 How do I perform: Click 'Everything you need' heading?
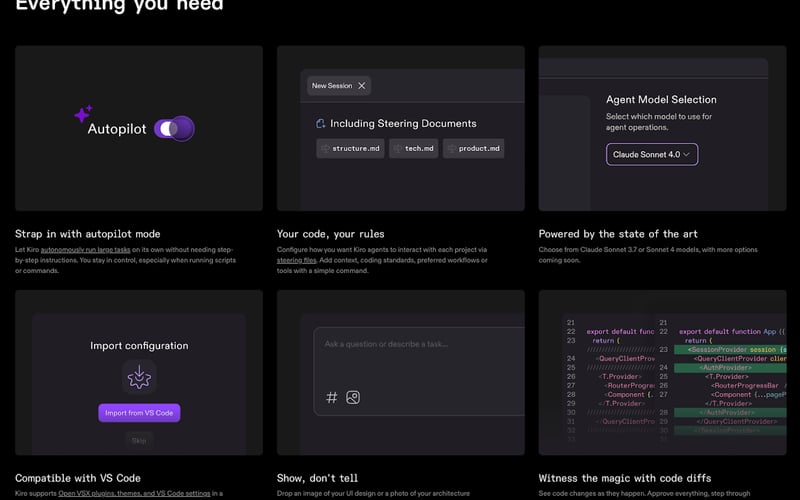click(119, 6)
